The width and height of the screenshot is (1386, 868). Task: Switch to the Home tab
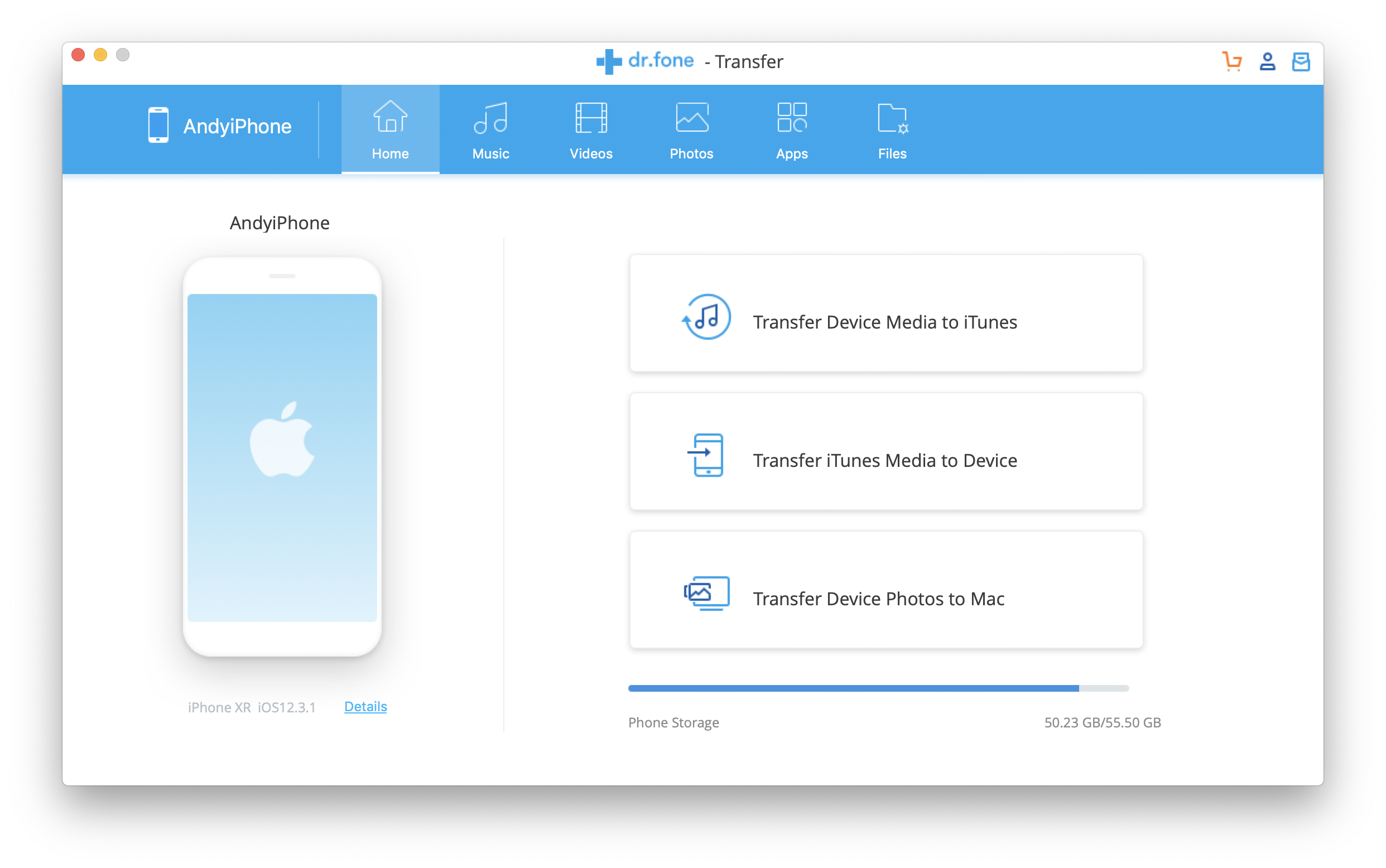(391, 129)
